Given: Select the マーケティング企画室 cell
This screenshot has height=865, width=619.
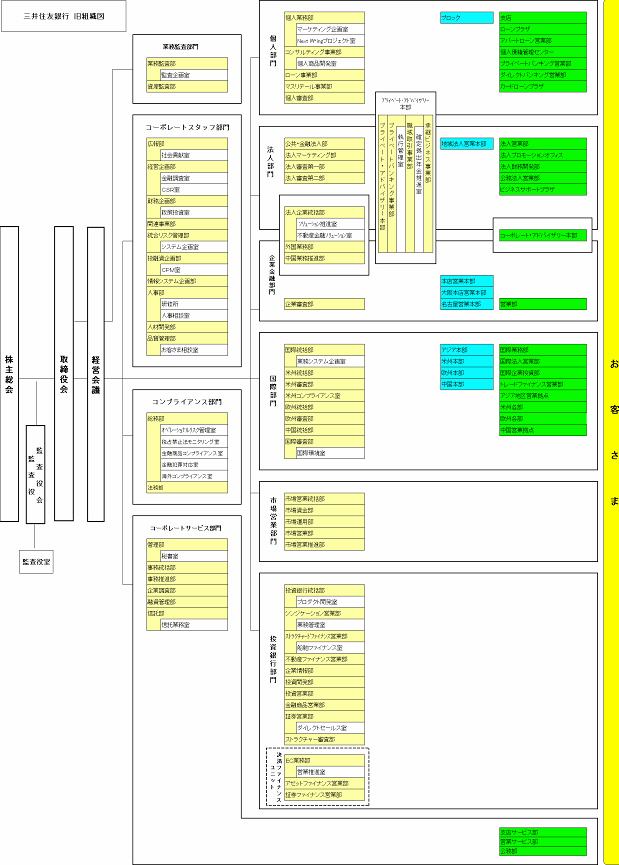Looking at the screenshot, I should (x=330, y=29).
